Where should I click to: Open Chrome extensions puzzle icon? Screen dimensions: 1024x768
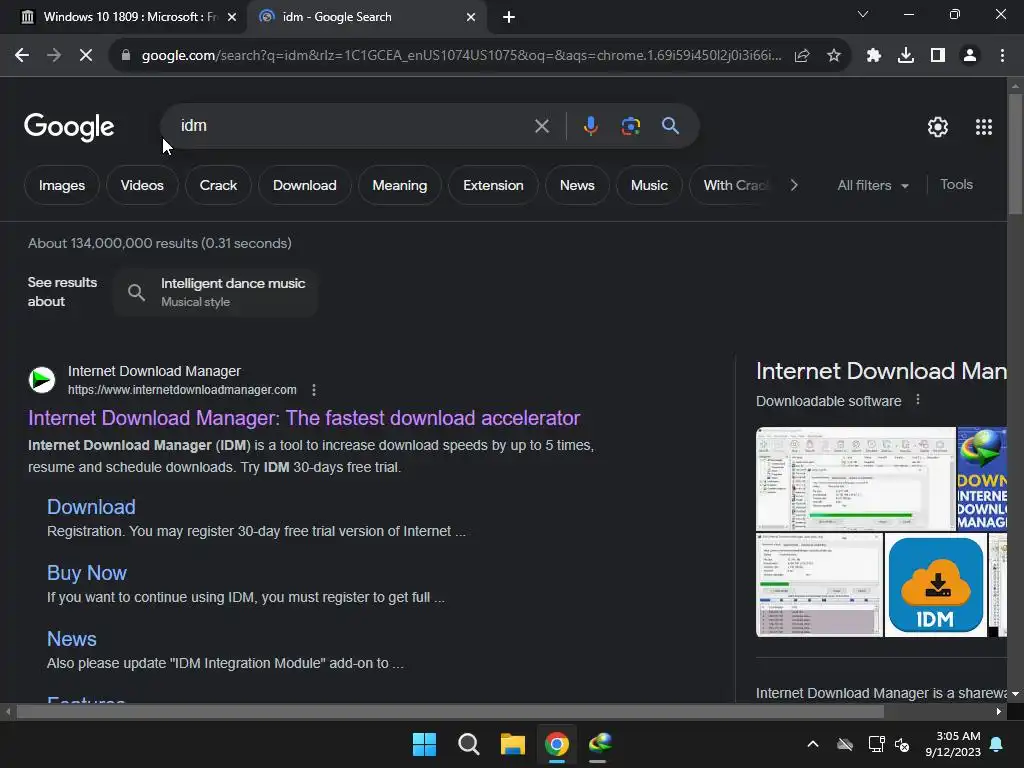click(874, 56)
